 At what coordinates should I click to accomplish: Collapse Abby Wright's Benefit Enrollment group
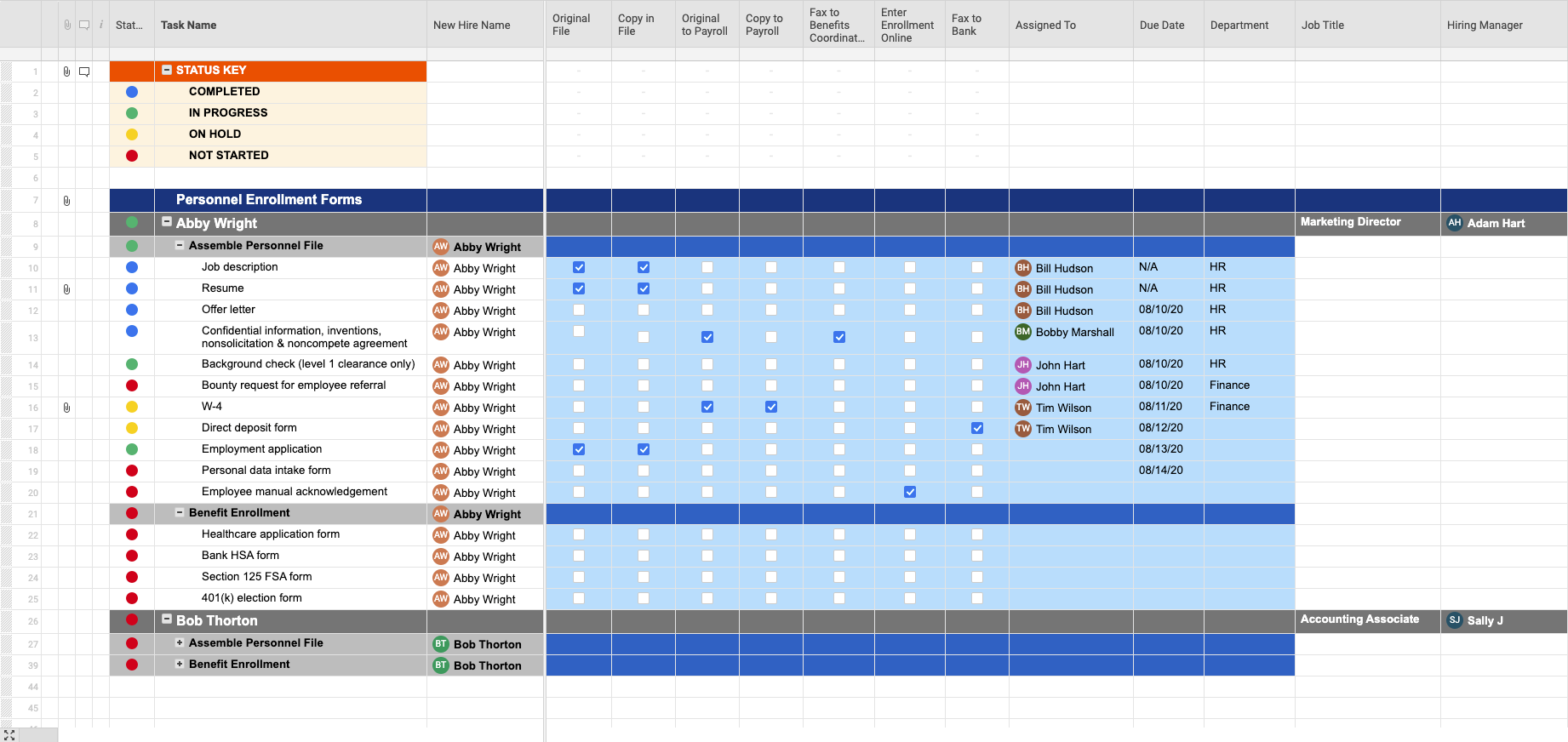180,512
